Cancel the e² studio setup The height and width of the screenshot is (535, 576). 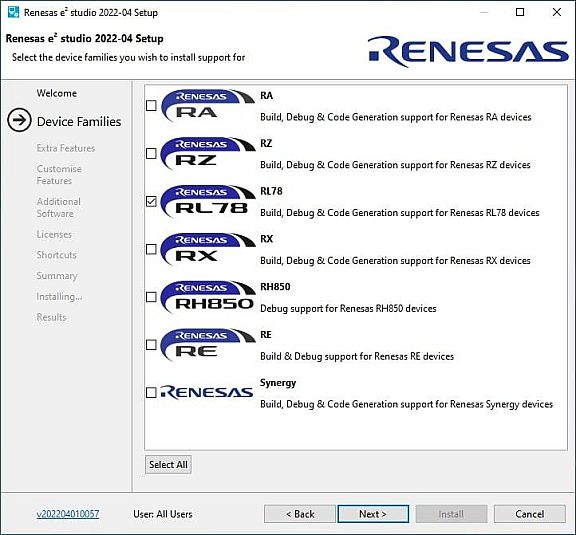tap(529, 514)
